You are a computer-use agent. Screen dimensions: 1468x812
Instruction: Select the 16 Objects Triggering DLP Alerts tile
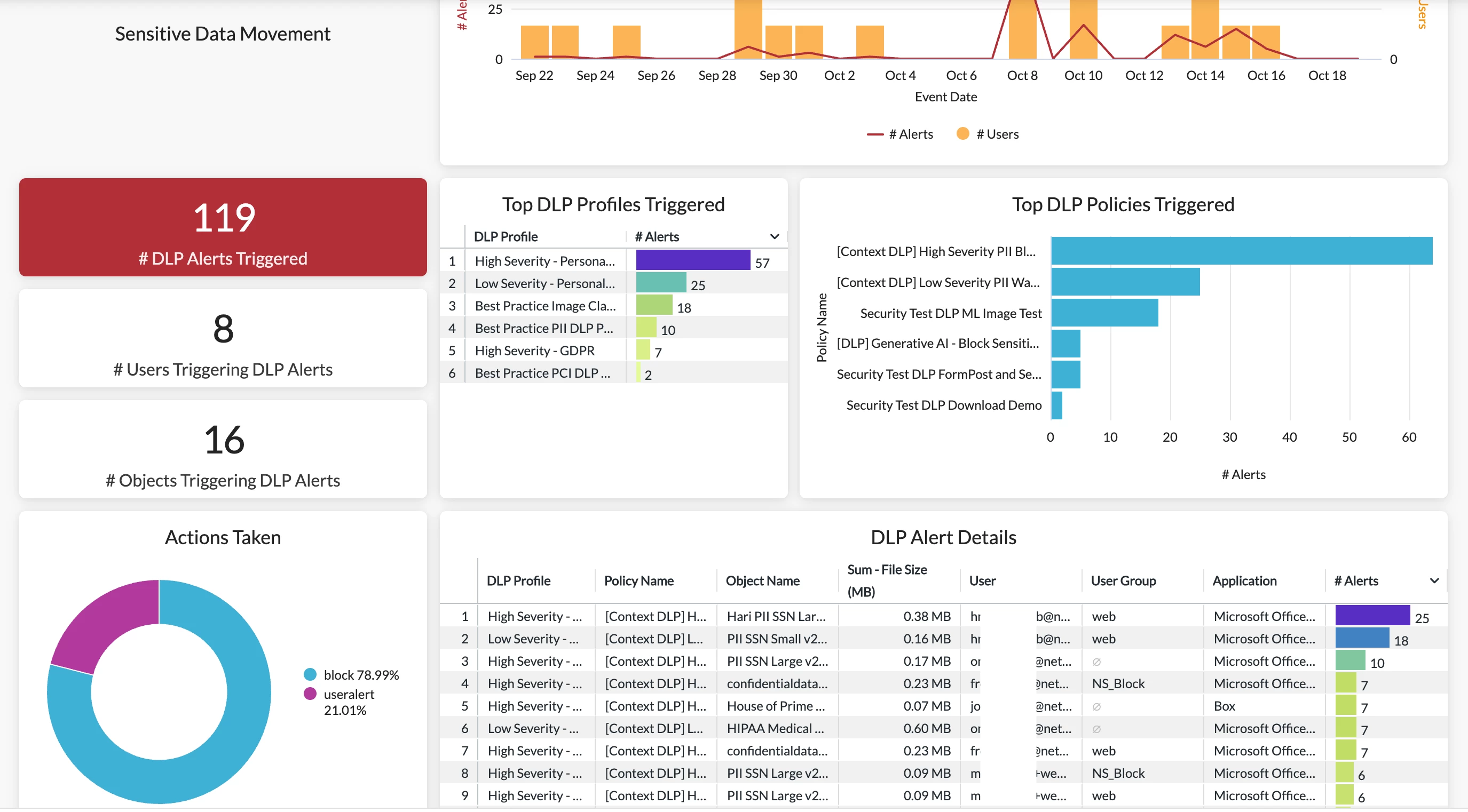(x=223, y=449)
